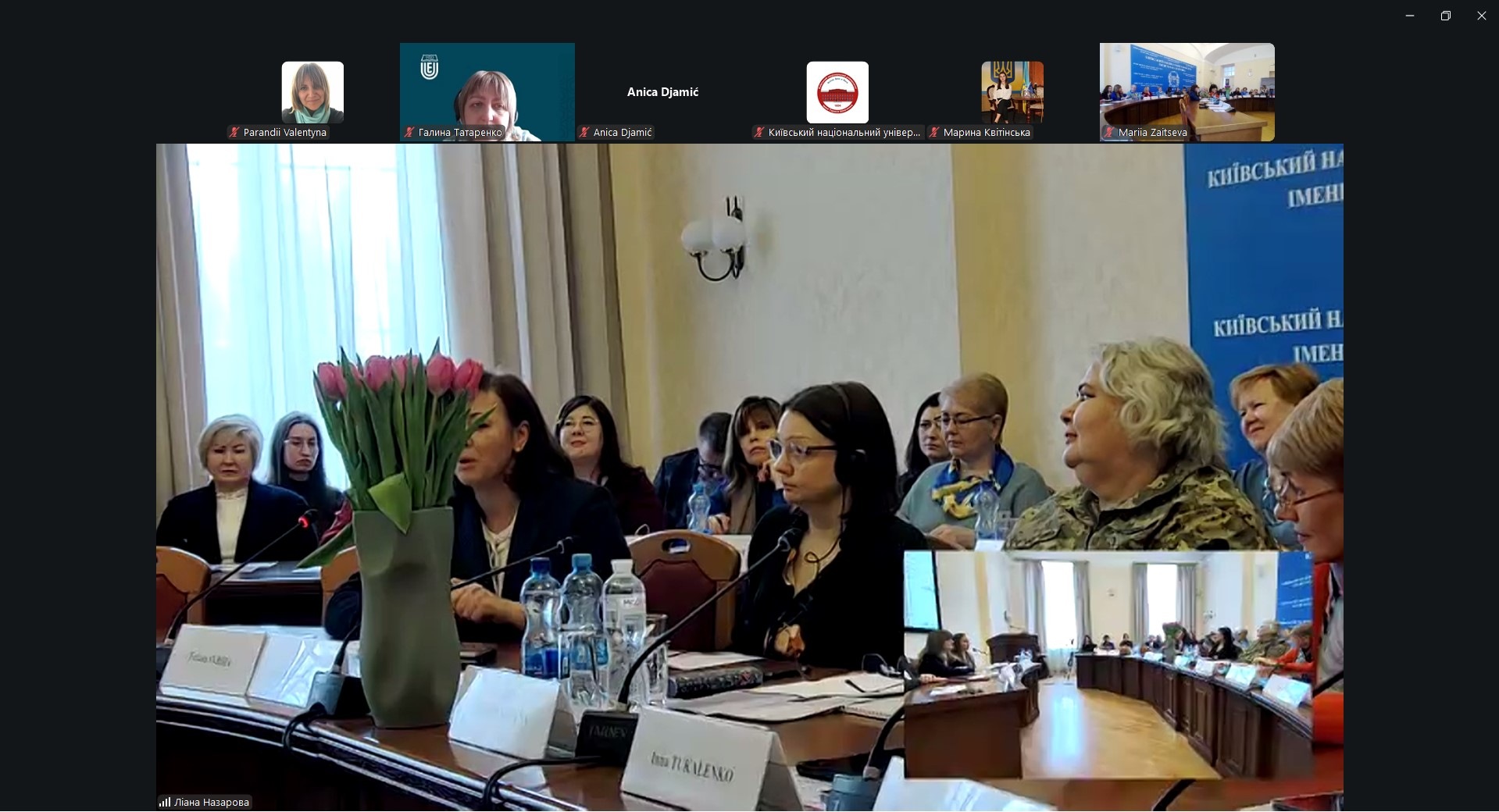Click the signal strength icon beside Ліана Назарова
1499x812 pixels.
click(165, 802)
